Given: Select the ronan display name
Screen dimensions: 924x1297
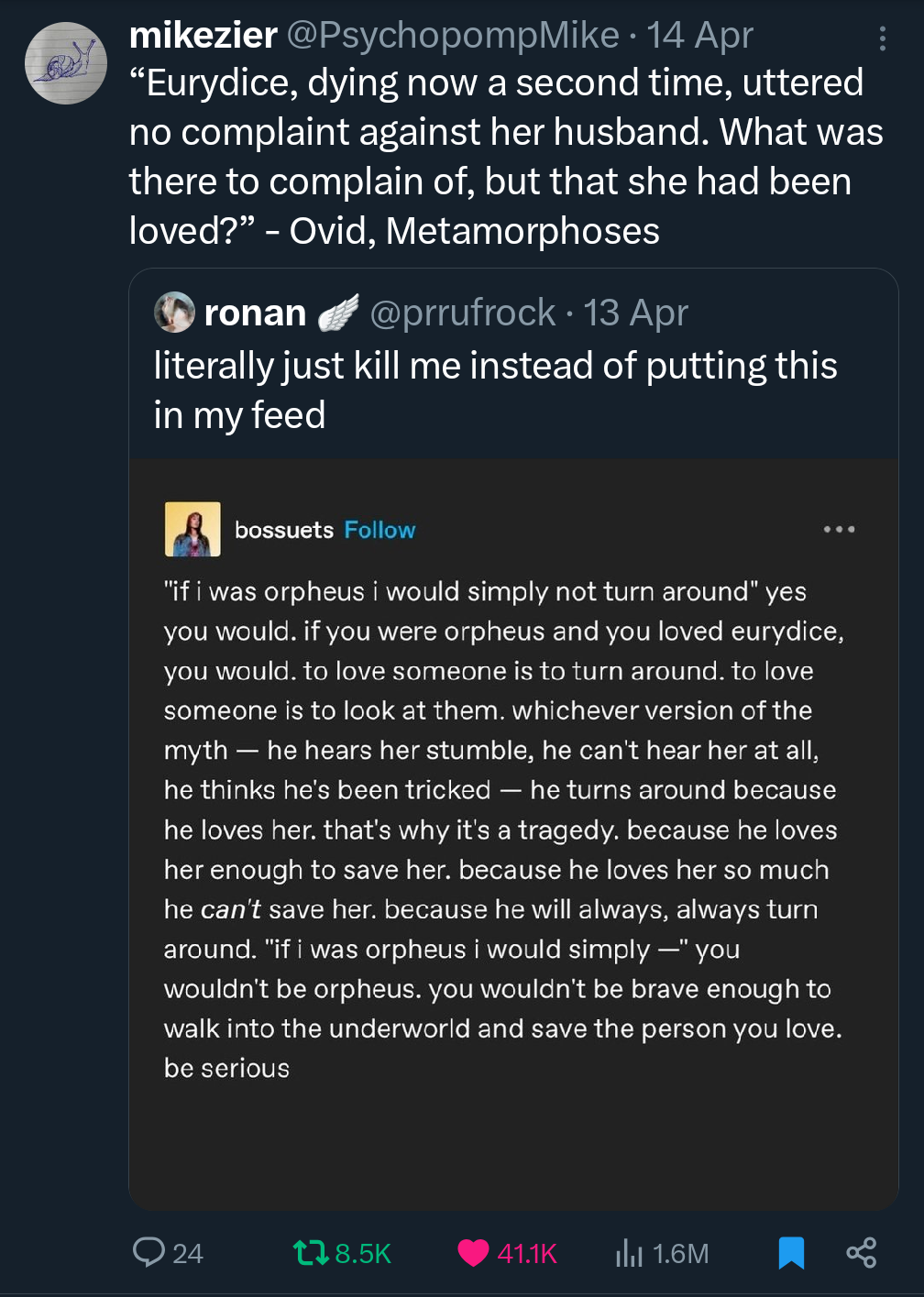Looking at the screenshot, I should (x=255, y=313).
